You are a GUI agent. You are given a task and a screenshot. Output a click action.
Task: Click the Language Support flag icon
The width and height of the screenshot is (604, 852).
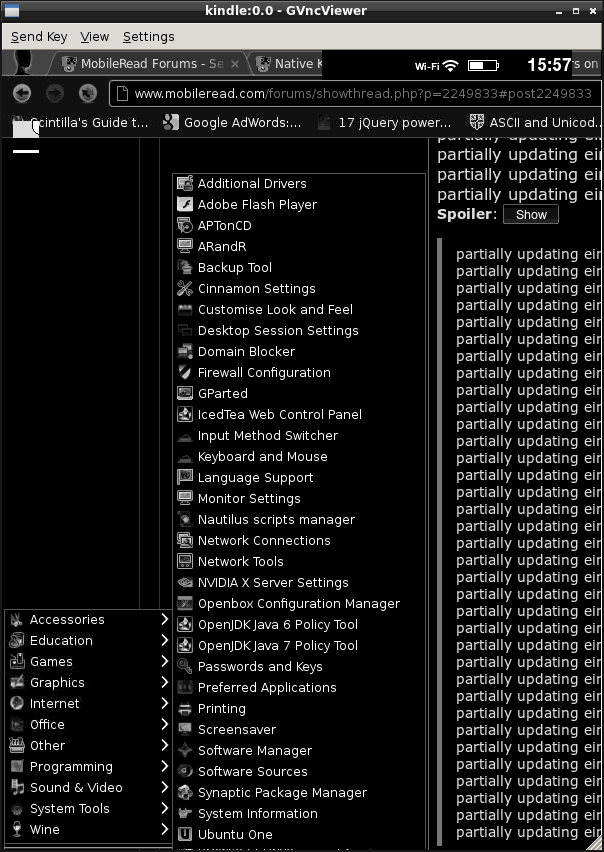tap(185, 477)
